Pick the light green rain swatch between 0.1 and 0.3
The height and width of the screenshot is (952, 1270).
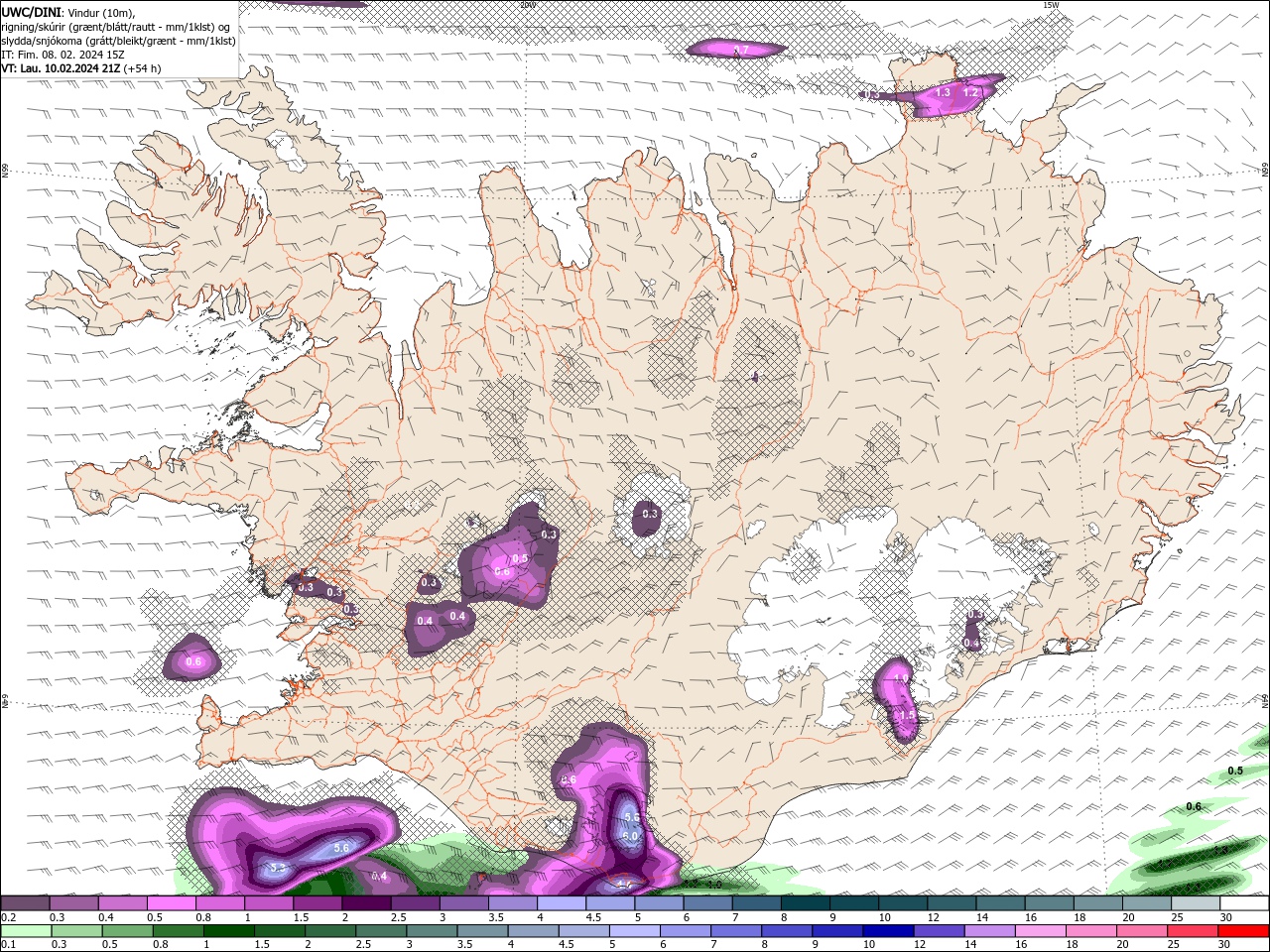tap(26, 931)
